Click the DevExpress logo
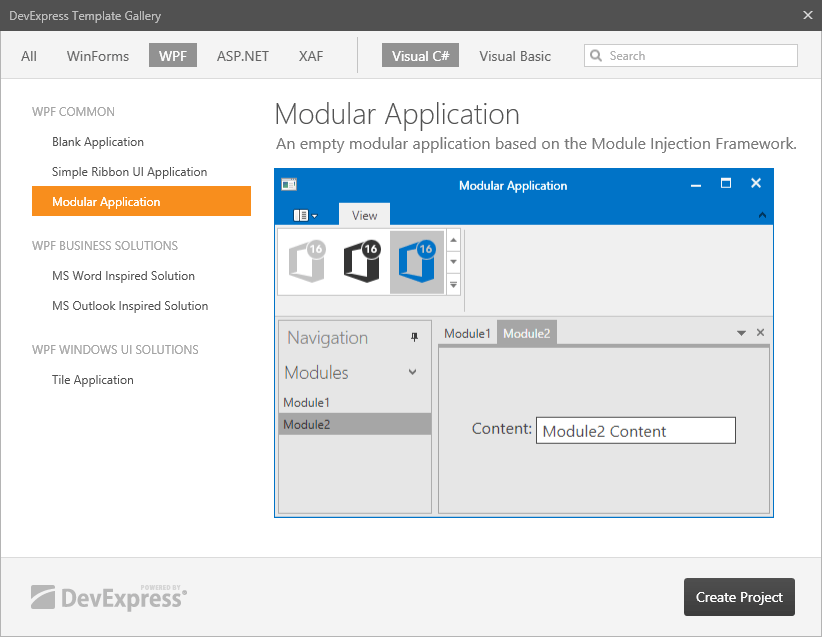This screenshot has height=637, width=822. point(108,597)
